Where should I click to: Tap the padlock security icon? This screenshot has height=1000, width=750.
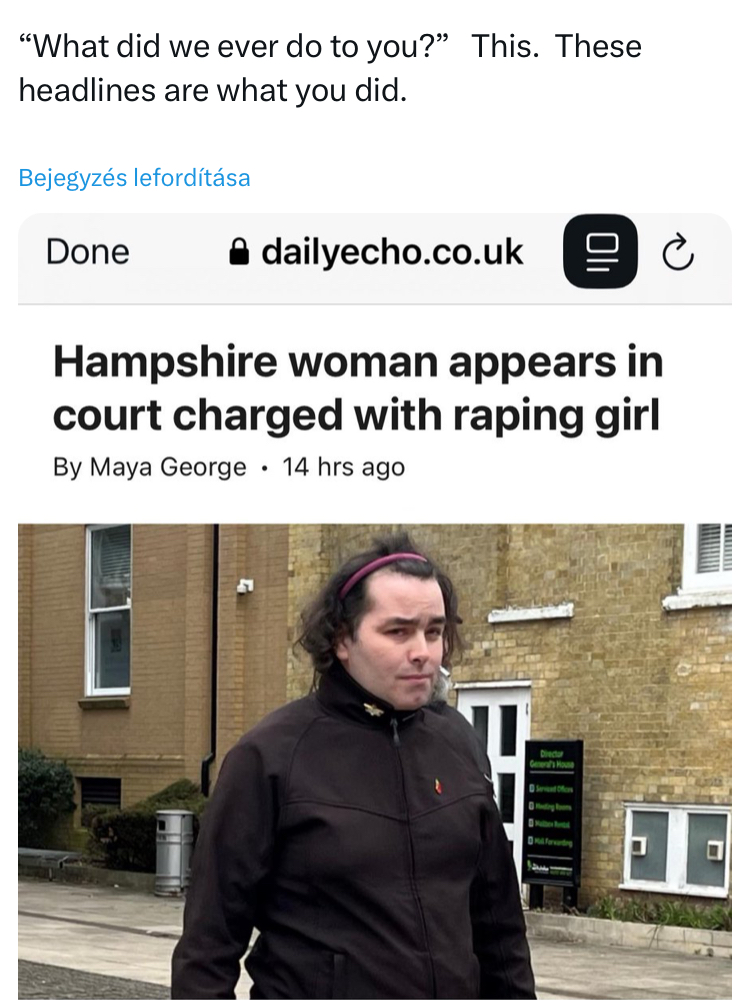pos(239,252)
